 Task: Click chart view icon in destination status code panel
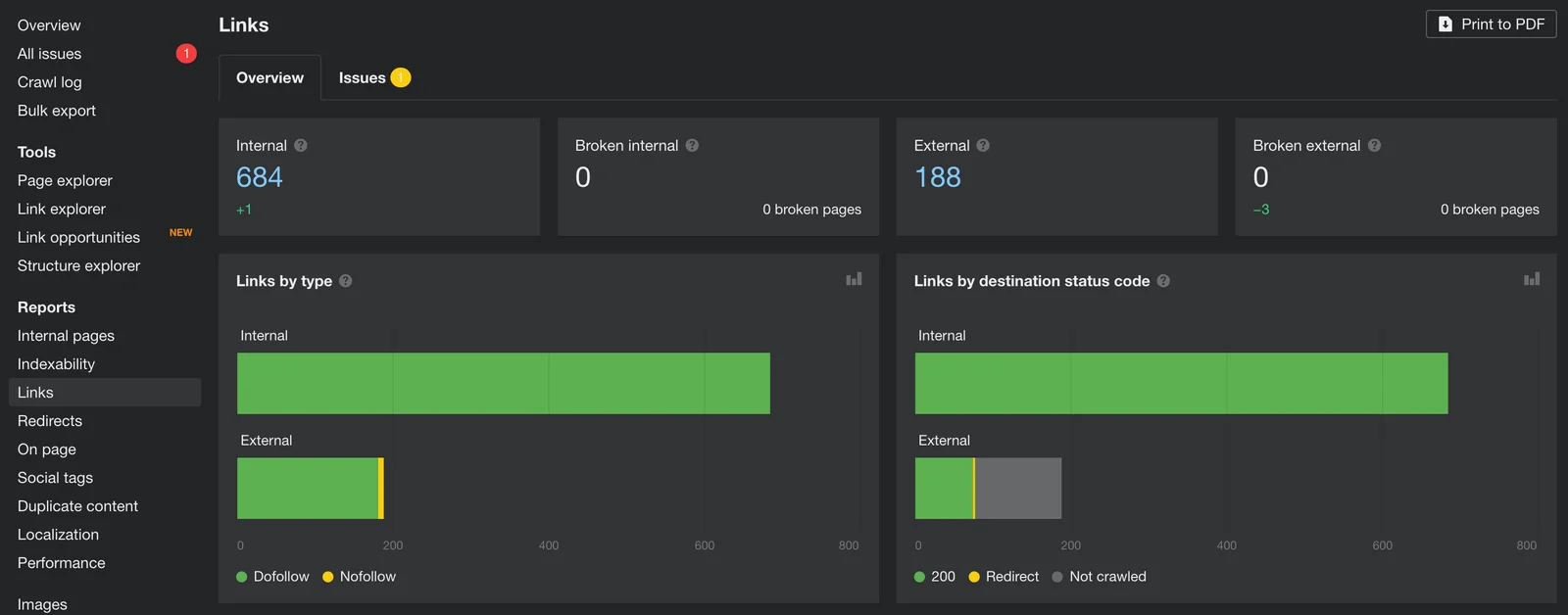tap(1532, 279)
